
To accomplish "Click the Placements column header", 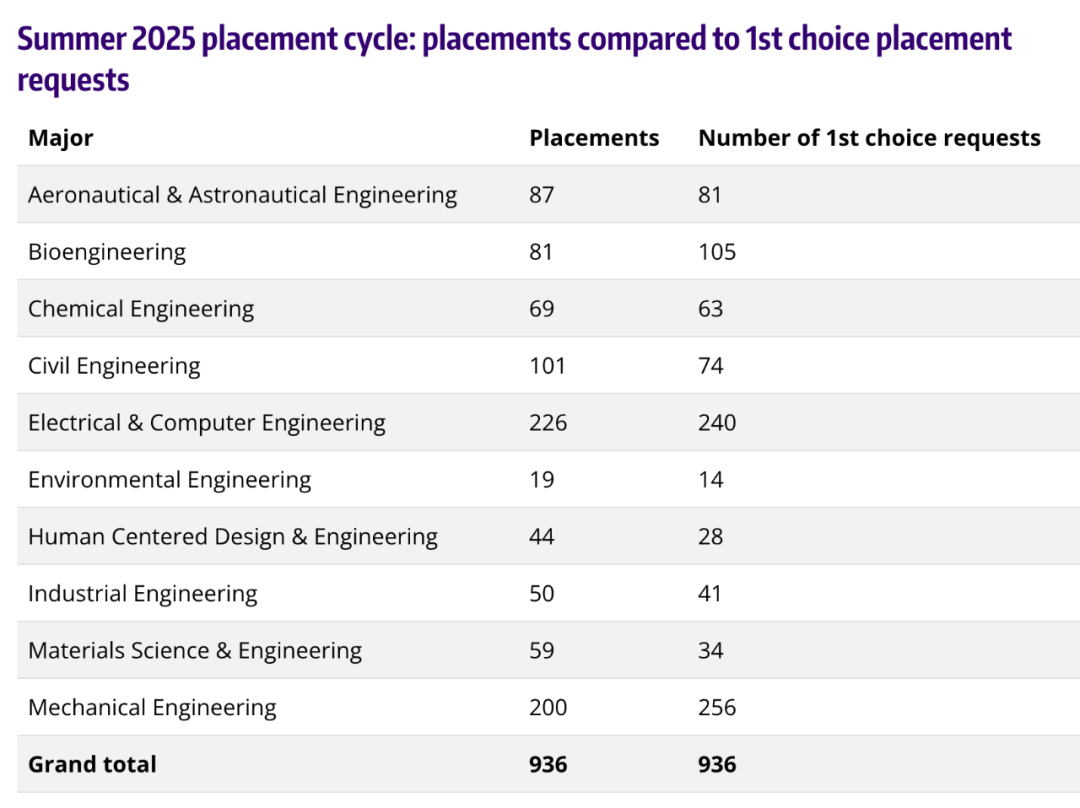I will click(x=594, y=138).
